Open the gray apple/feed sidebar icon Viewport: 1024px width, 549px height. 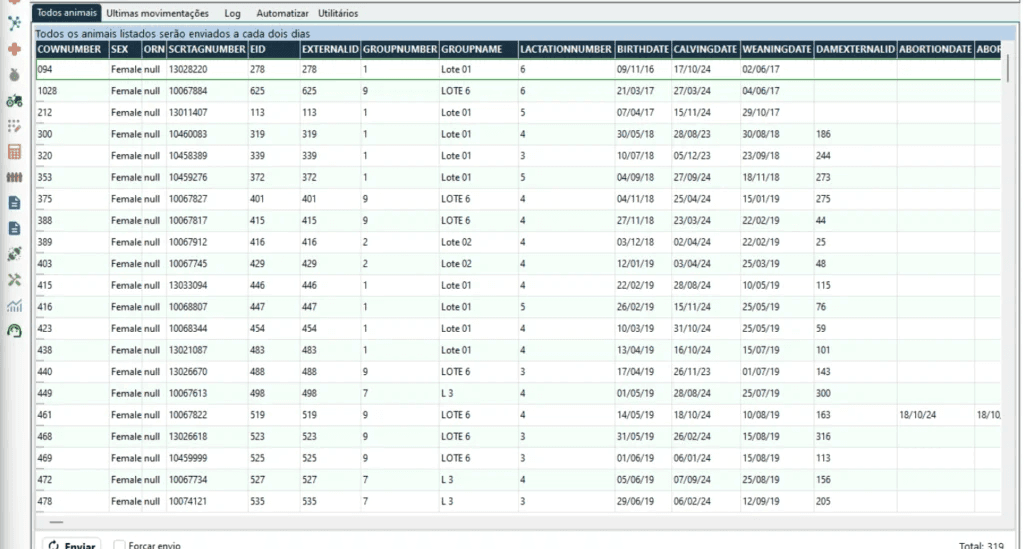(14, 75)
